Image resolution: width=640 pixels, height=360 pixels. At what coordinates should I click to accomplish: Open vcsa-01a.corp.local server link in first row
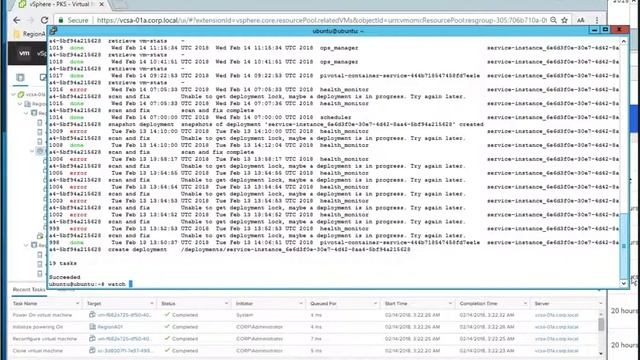556,315
